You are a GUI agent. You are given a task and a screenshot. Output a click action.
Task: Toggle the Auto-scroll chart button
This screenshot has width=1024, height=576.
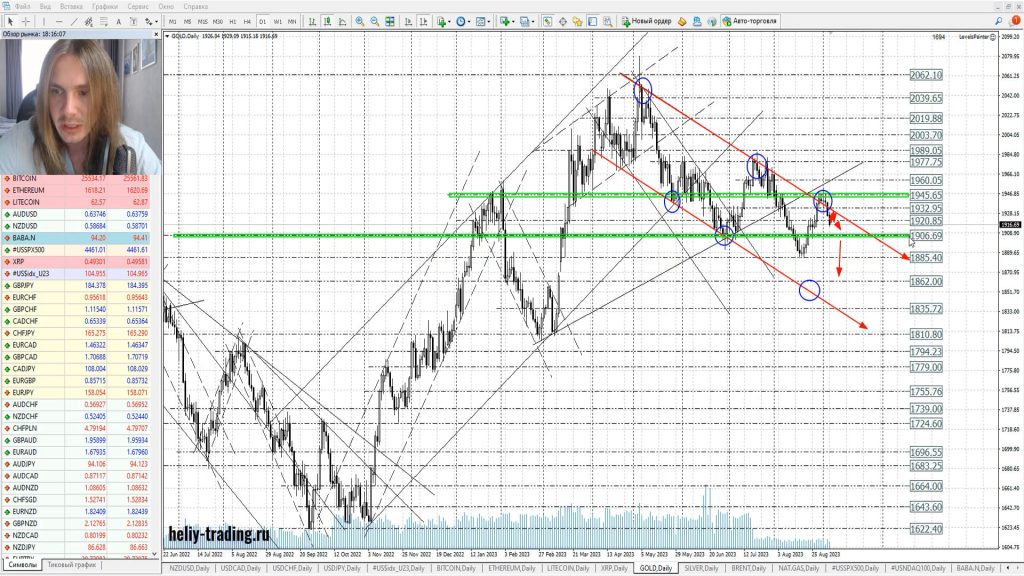click(x=404, y=21)
